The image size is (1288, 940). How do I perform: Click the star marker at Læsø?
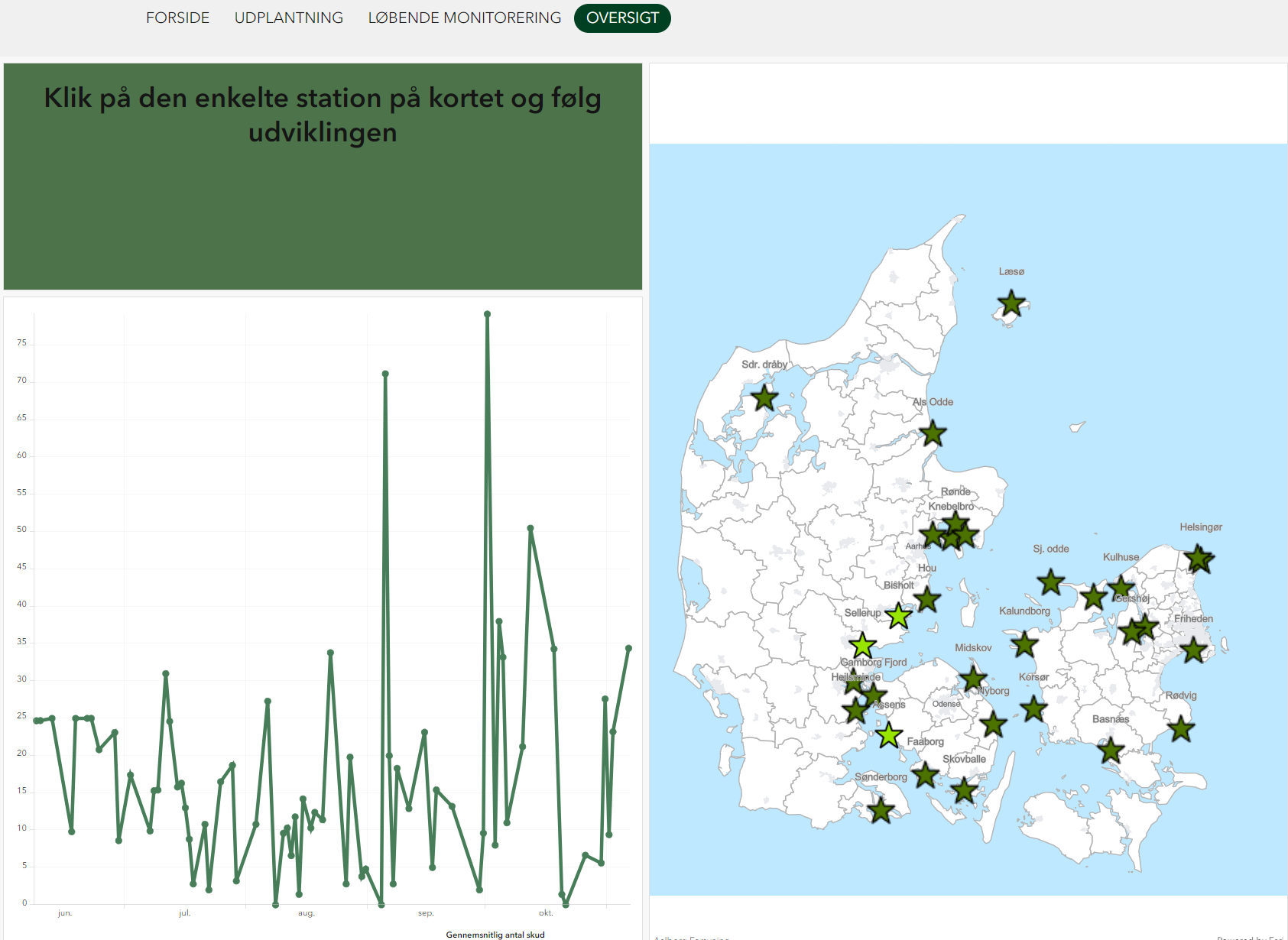pos(1011,304)
